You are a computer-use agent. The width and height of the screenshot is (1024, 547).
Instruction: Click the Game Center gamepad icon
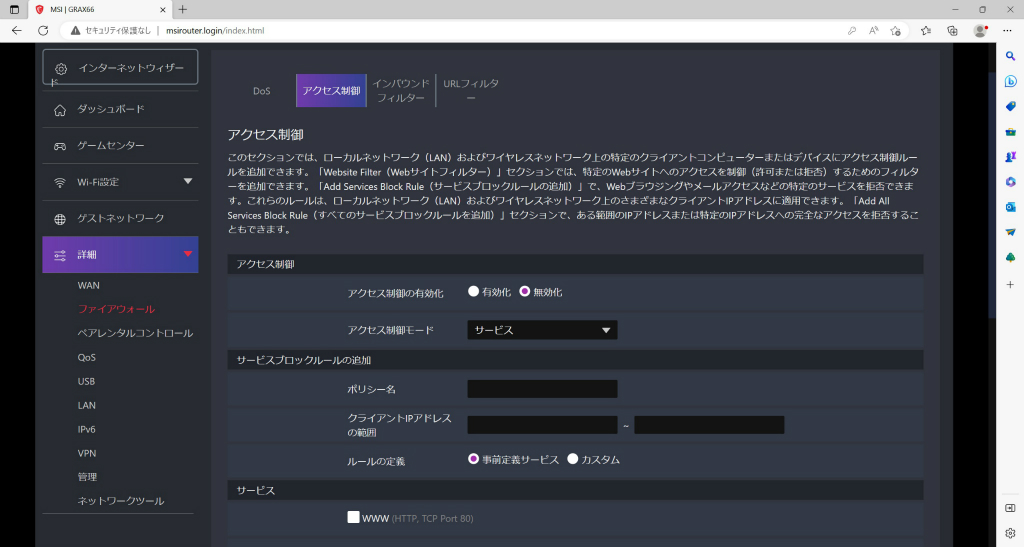(x=60, y=146)
